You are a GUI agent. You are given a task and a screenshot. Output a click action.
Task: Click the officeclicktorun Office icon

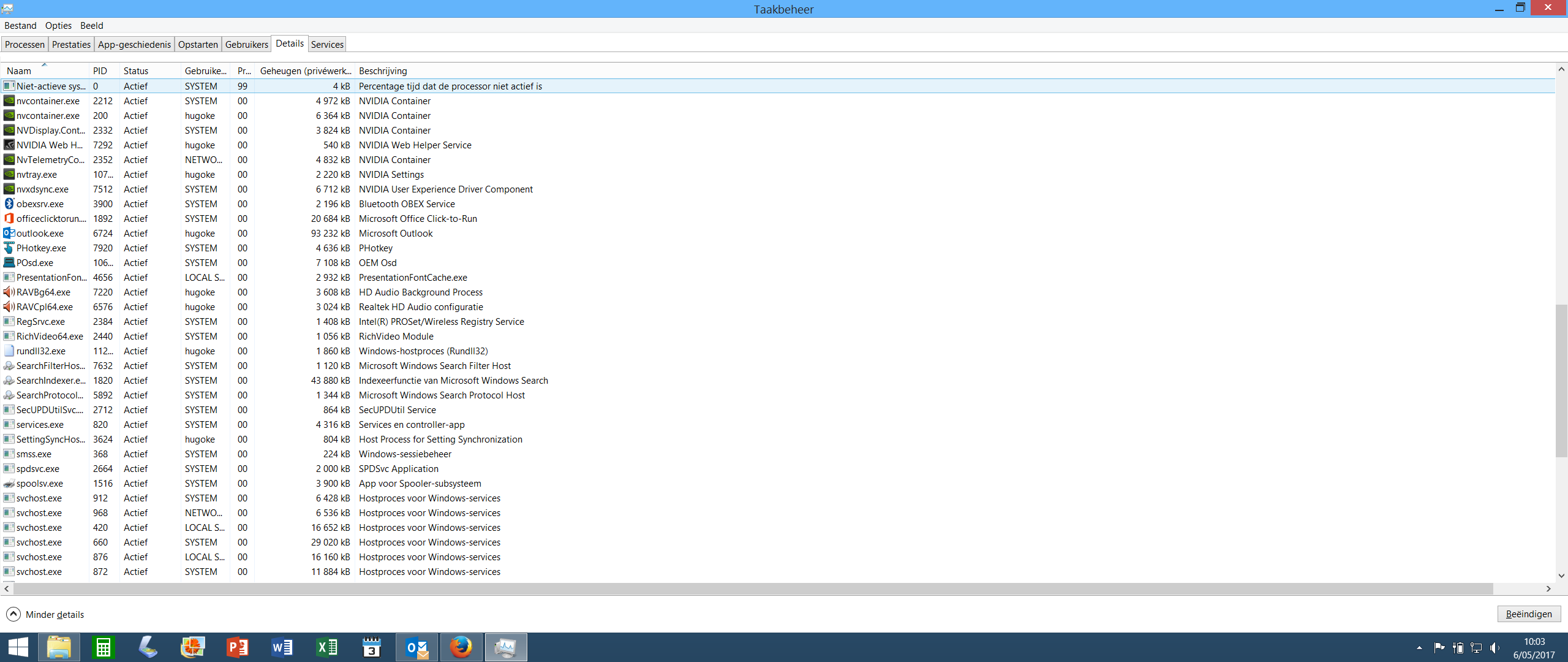pos(9,218)
